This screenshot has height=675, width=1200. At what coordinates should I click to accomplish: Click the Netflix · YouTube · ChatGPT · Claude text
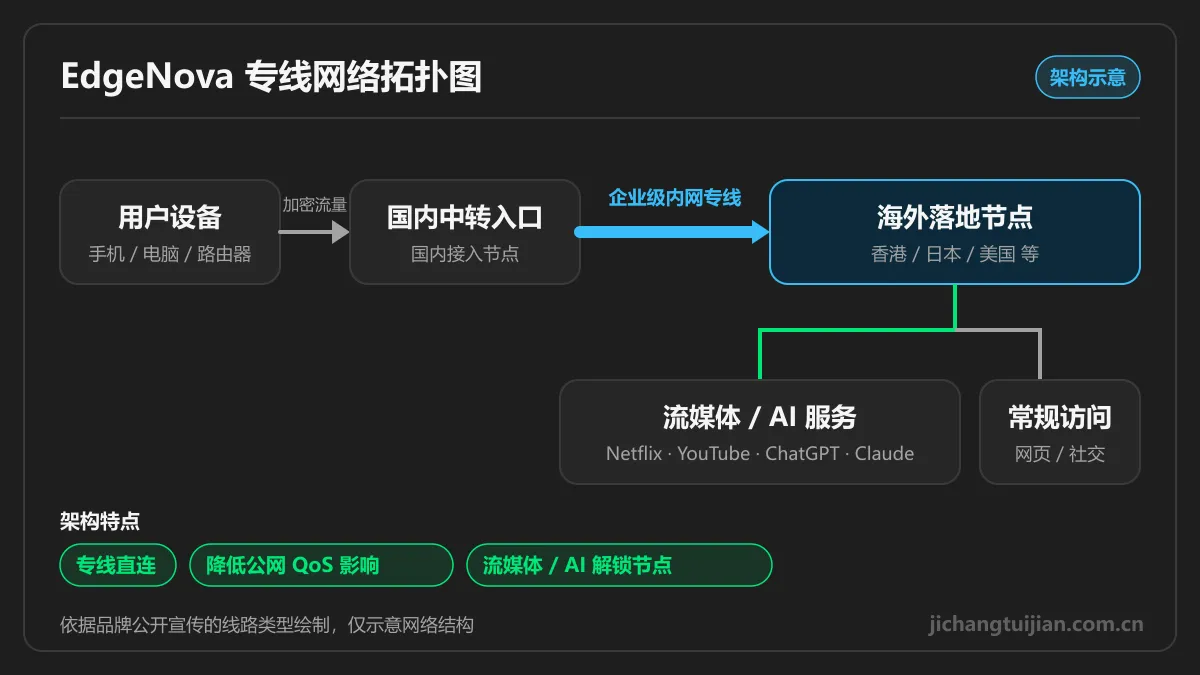click(760, 454)
